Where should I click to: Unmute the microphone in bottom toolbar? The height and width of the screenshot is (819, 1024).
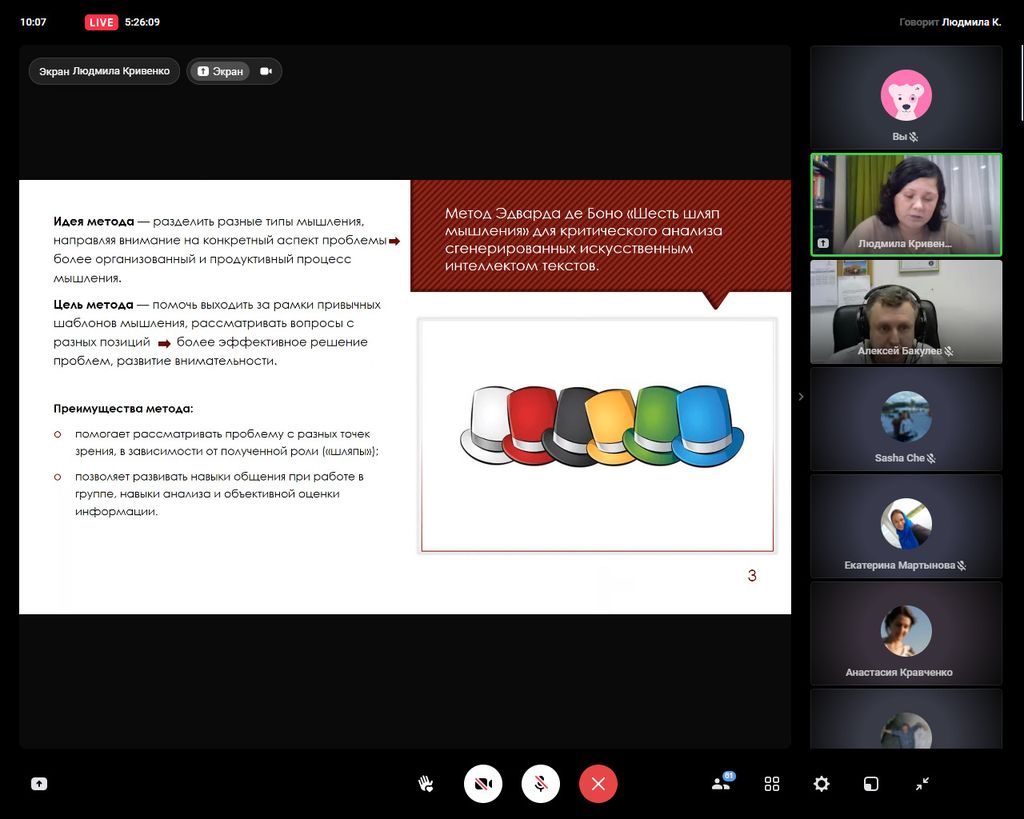540,784
